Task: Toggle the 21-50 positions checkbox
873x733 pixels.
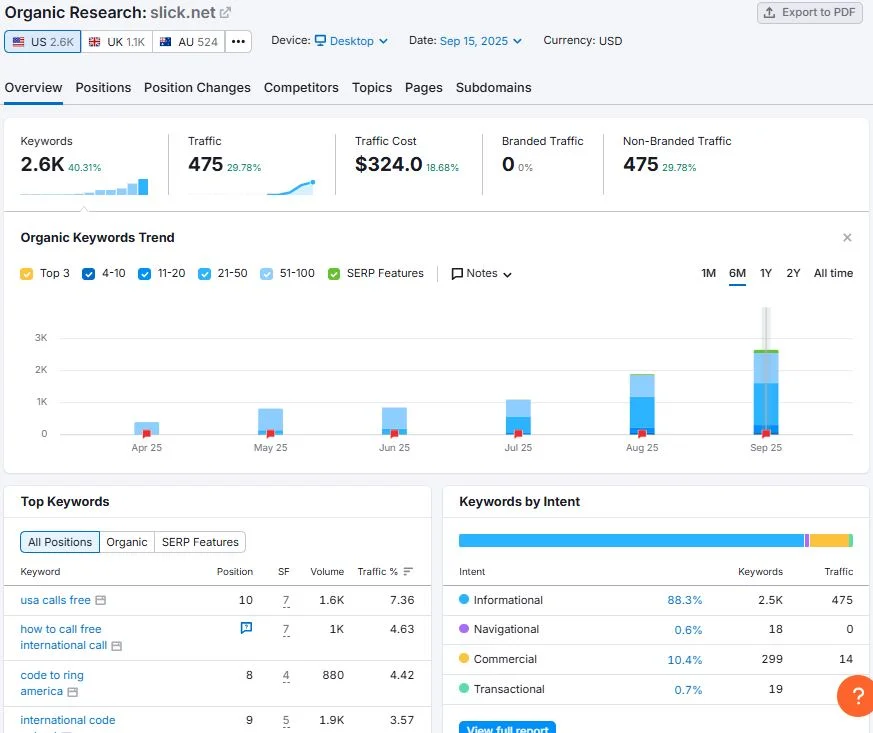Action: [x=204, y=274]
